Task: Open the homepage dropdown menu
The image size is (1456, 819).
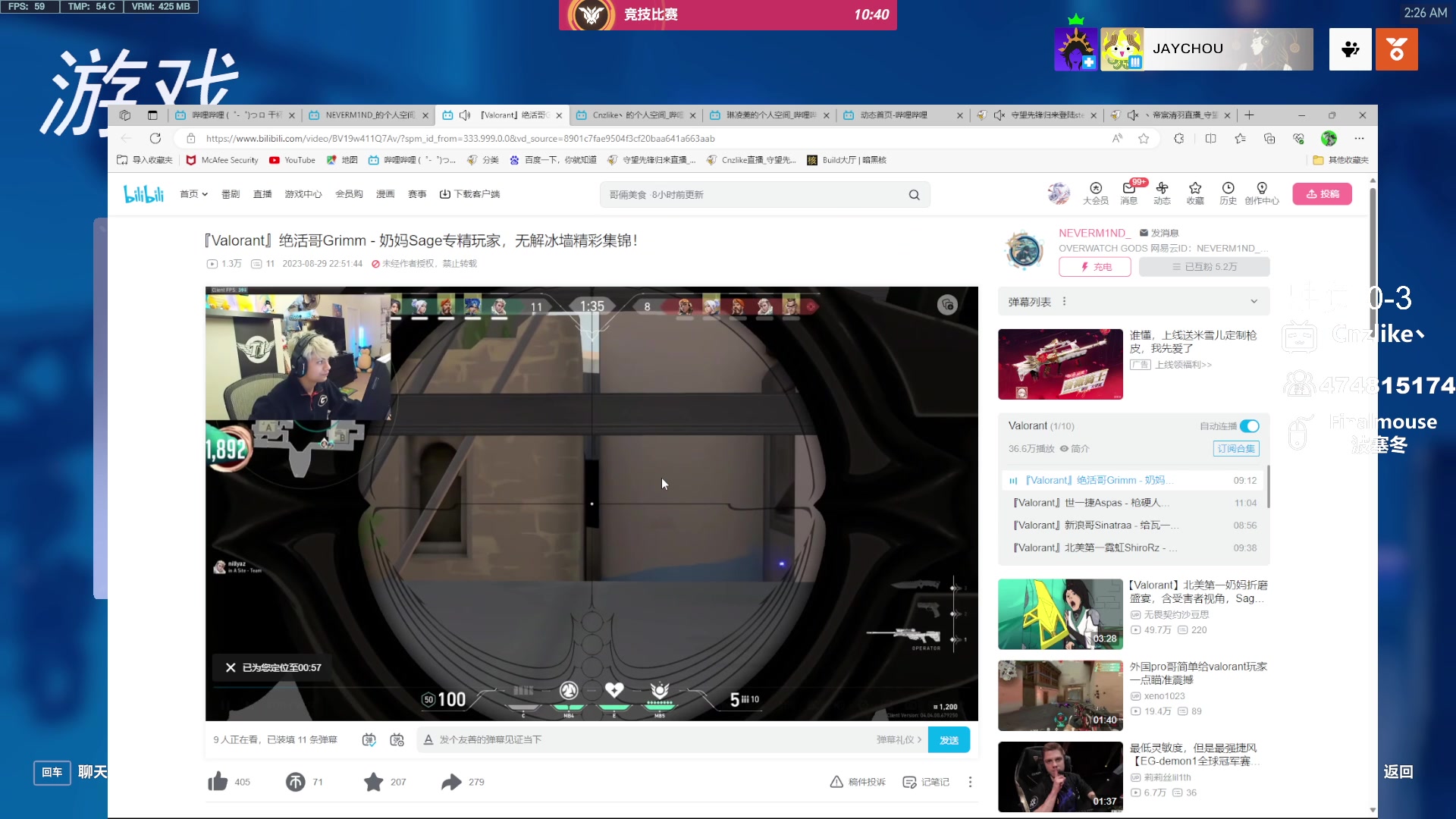Action: [193, 194]
